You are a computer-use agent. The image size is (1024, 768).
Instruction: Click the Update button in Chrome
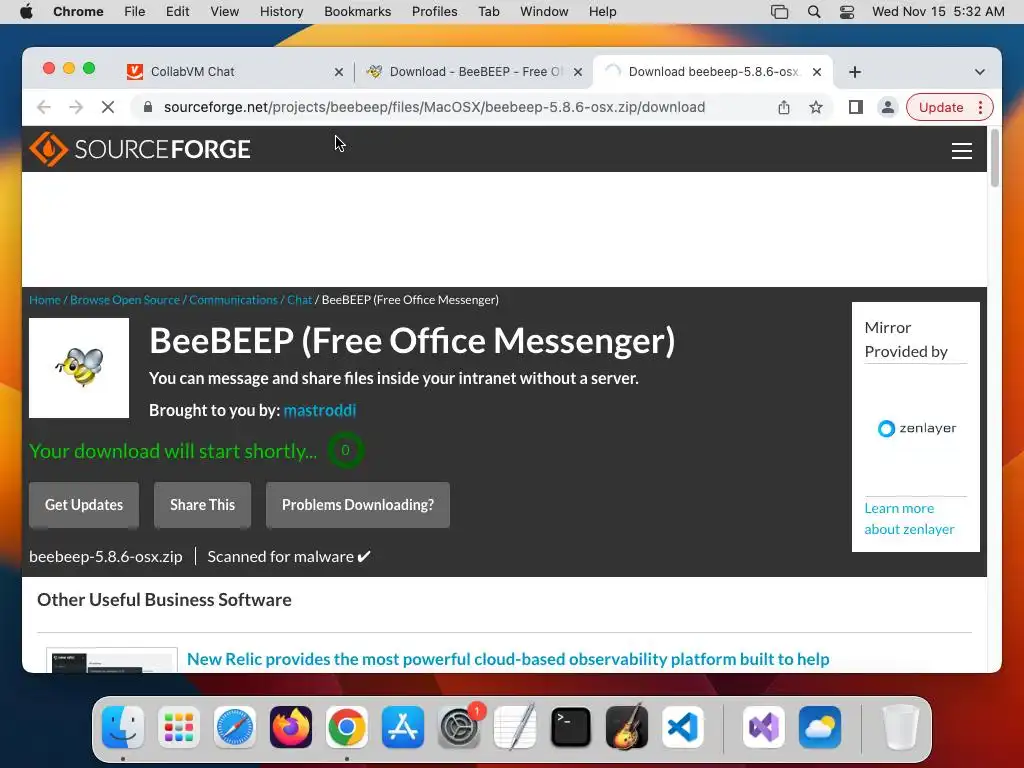(x=940, y=107)
